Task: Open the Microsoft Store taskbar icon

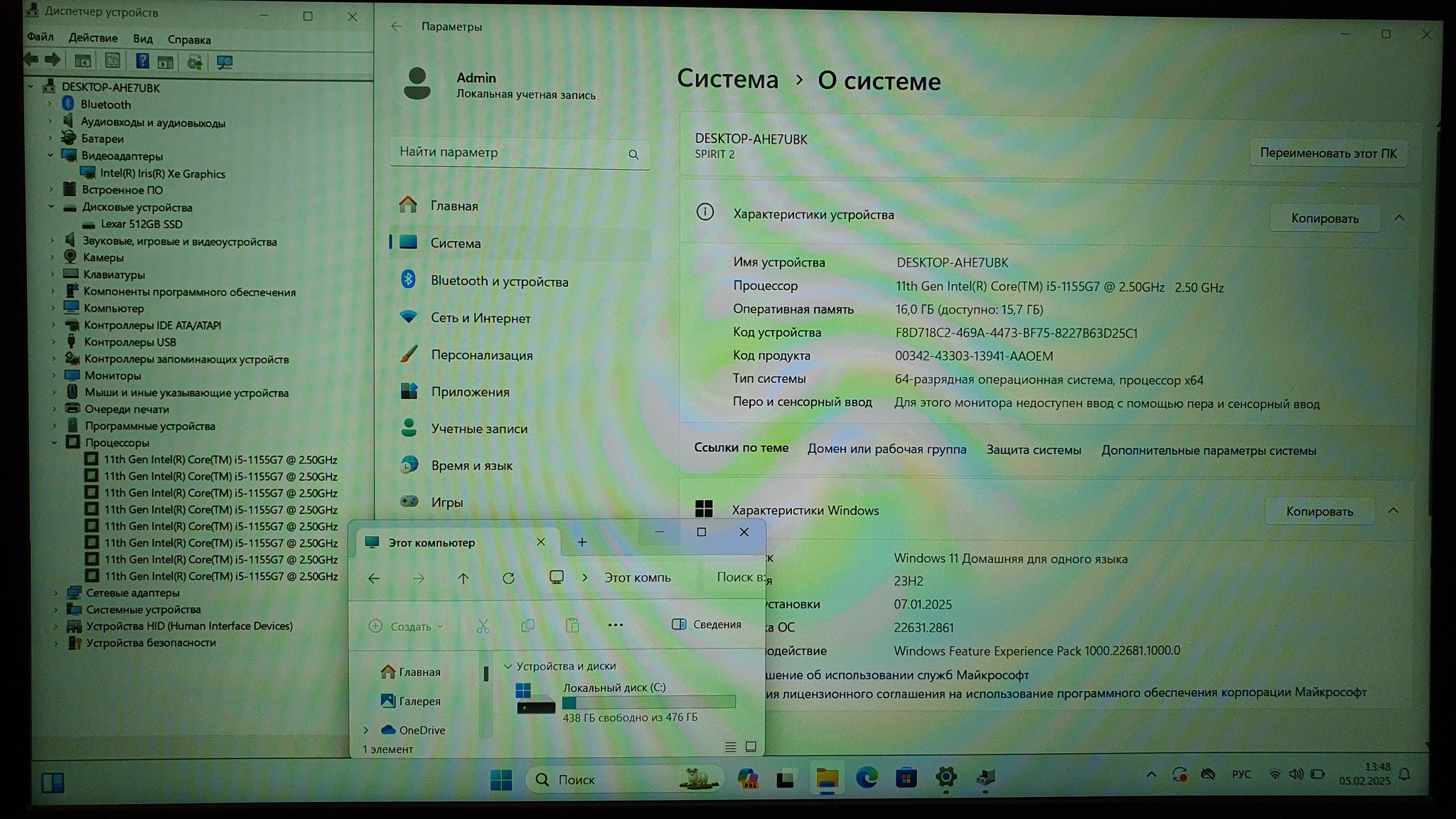Action: (x=906, y=778)
